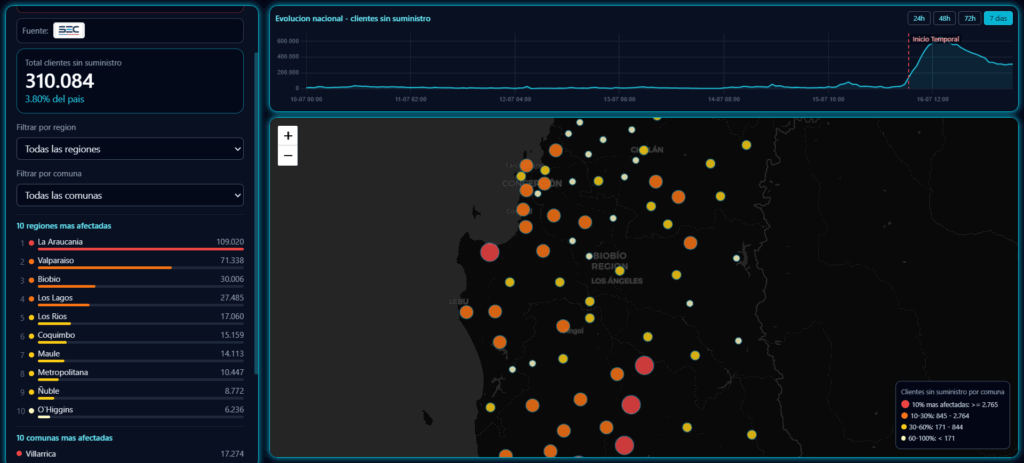
Task: Click the yellow legend dot for 30-60% range
Action: point(905,427)
